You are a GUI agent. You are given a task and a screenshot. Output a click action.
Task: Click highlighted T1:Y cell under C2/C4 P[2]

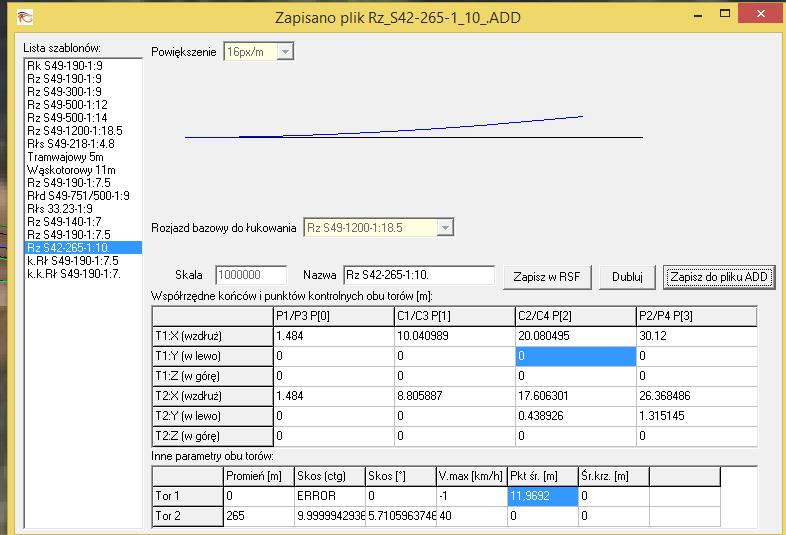pyautogui.click(x=575, y=356)
